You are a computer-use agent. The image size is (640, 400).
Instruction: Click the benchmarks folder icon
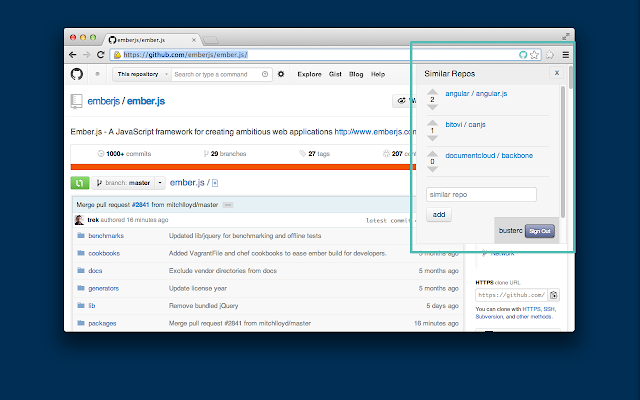(x=81, y=236)
